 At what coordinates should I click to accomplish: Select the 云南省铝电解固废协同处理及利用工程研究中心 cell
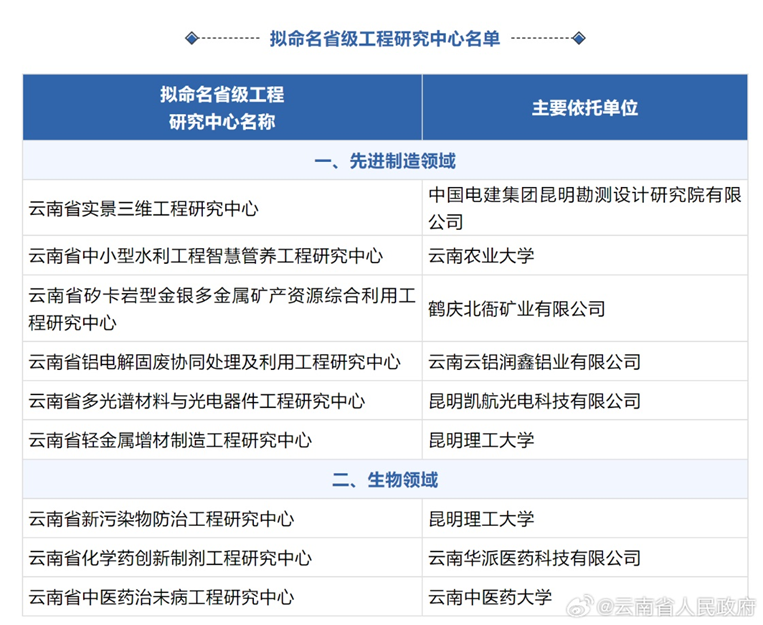[215, 362]
